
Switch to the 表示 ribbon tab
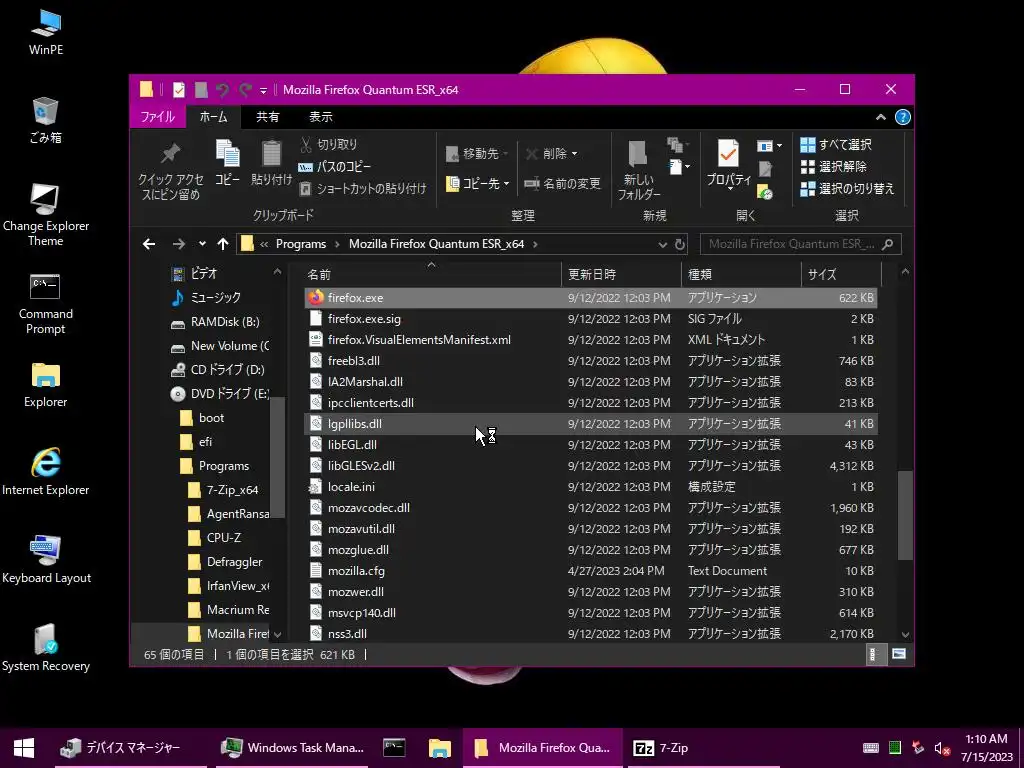pos(321,117)
